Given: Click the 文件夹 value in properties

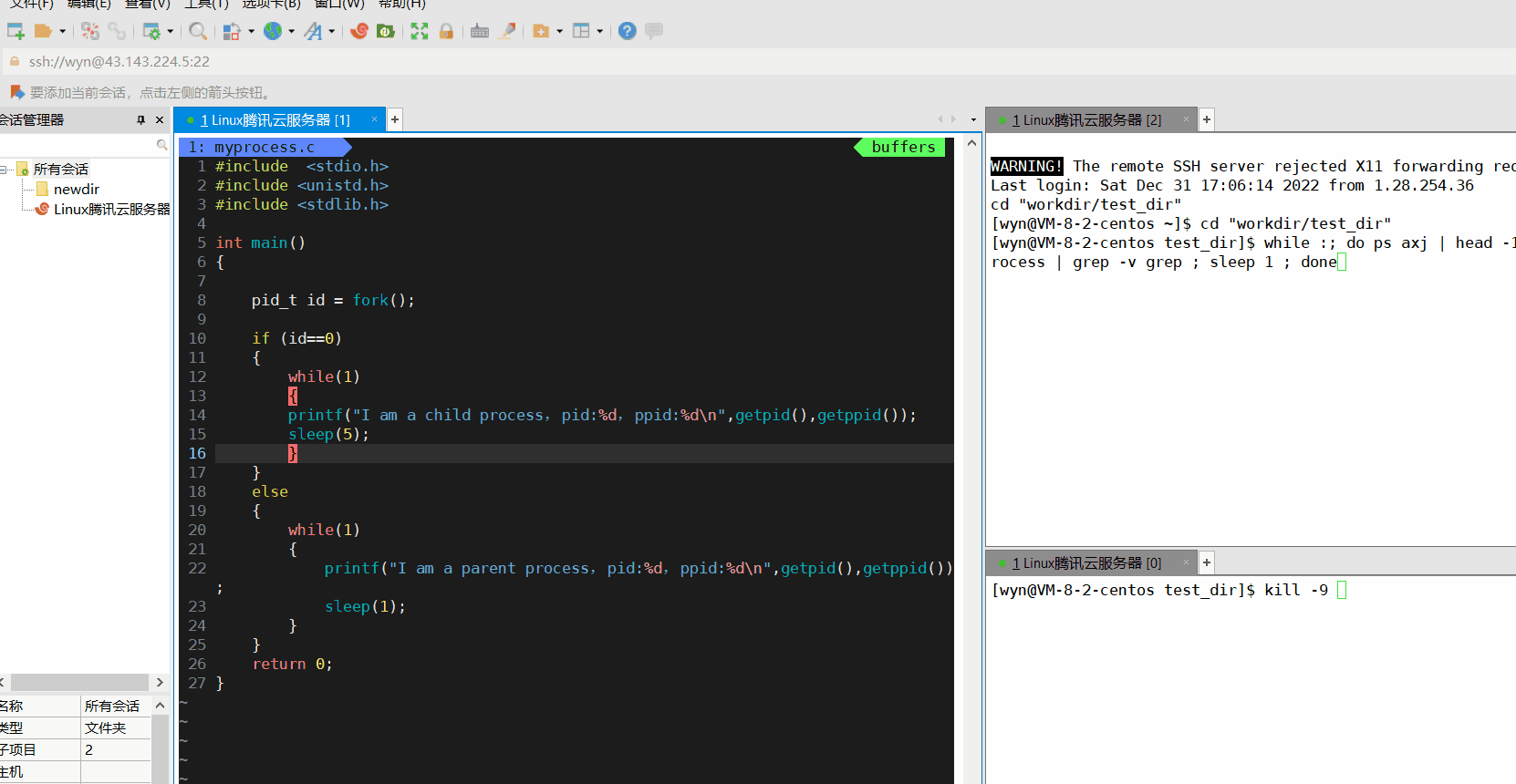Looking at the screenshot, I should (x=105, y=727).
